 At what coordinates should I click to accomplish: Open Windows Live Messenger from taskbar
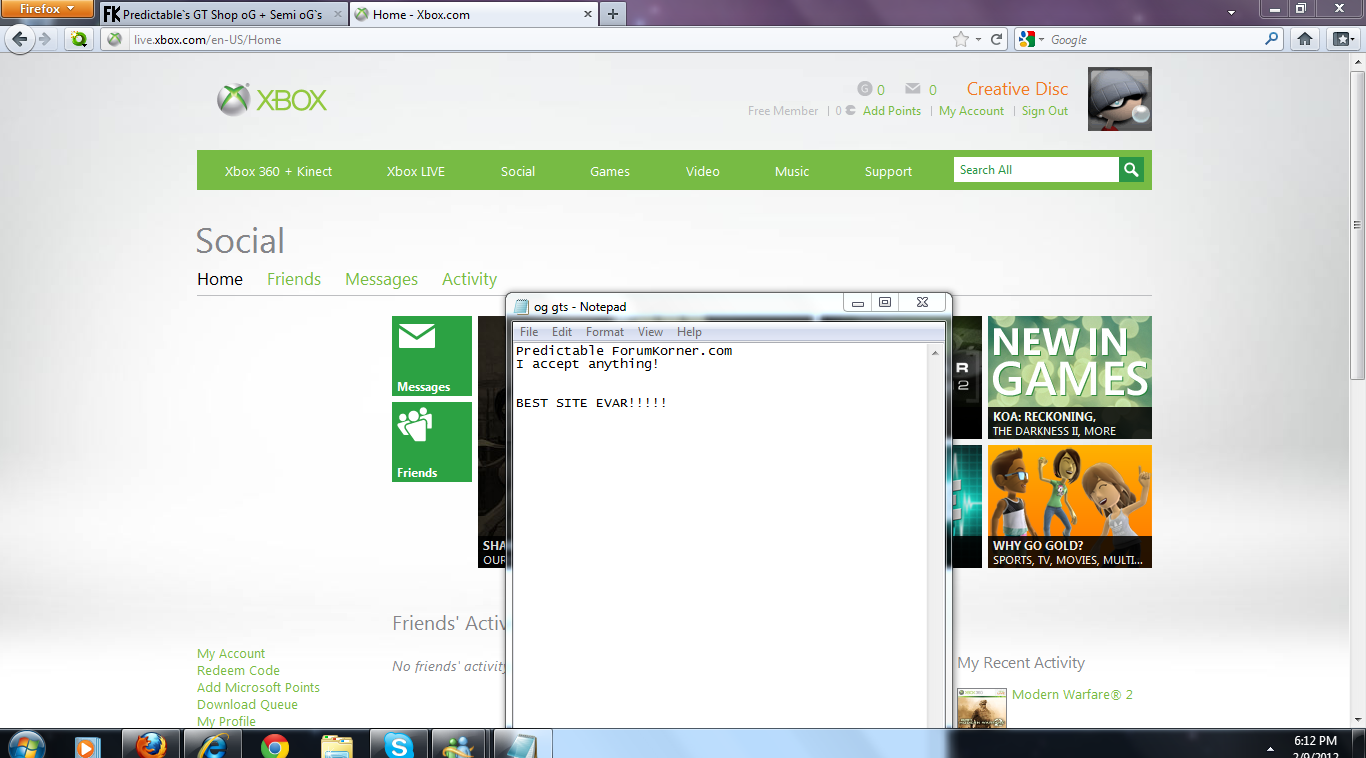pos(460,745)
